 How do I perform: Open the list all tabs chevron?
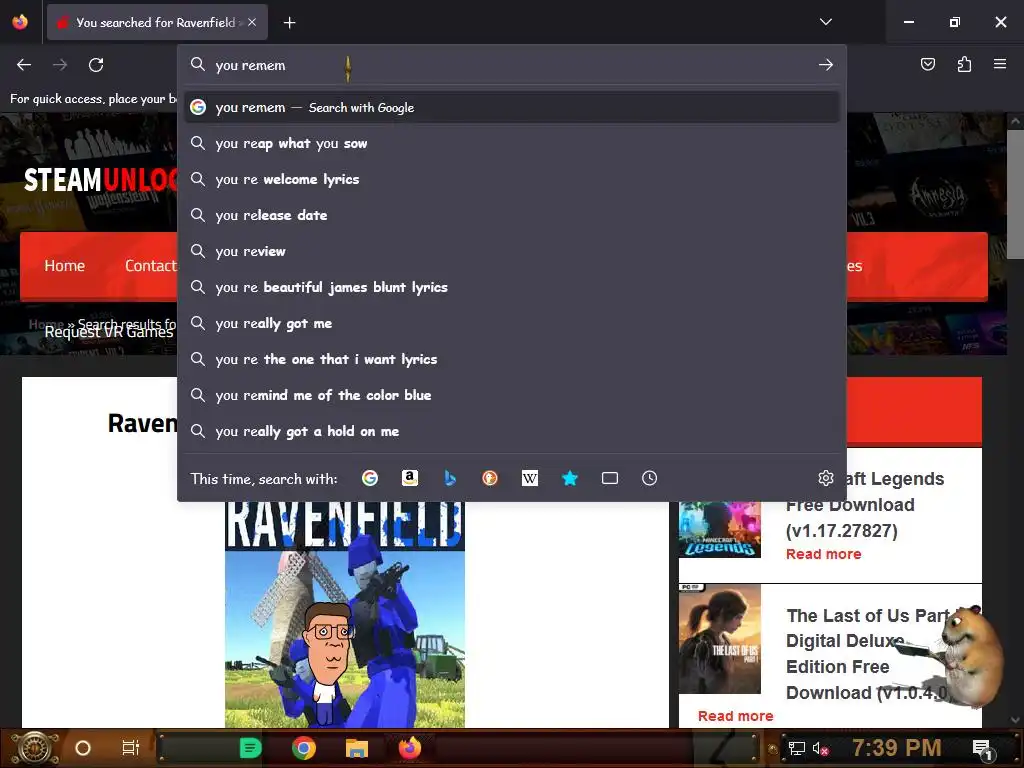(825, 22)
